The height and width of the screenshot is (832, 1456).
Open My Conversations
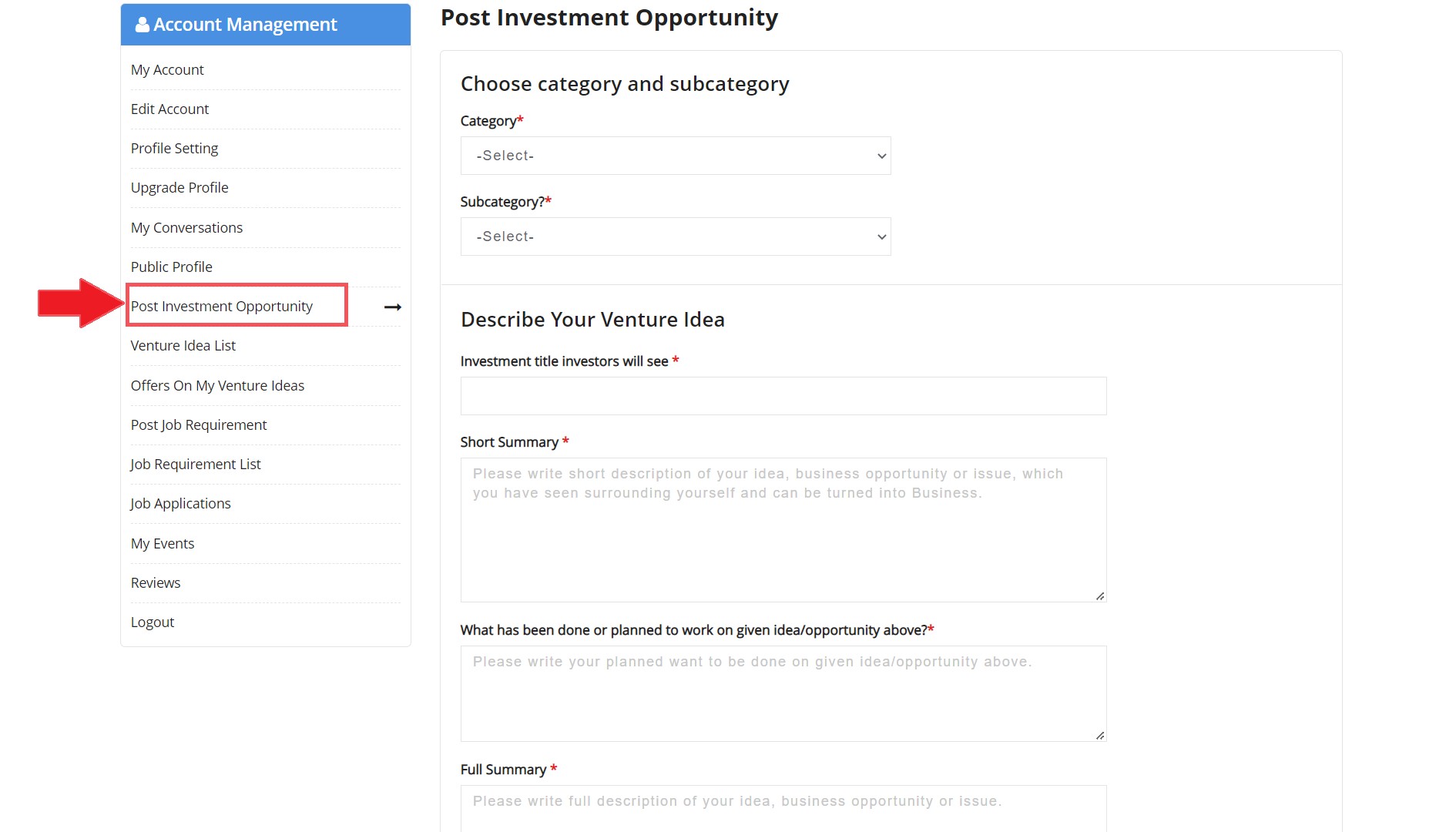(x=186, y=228)
